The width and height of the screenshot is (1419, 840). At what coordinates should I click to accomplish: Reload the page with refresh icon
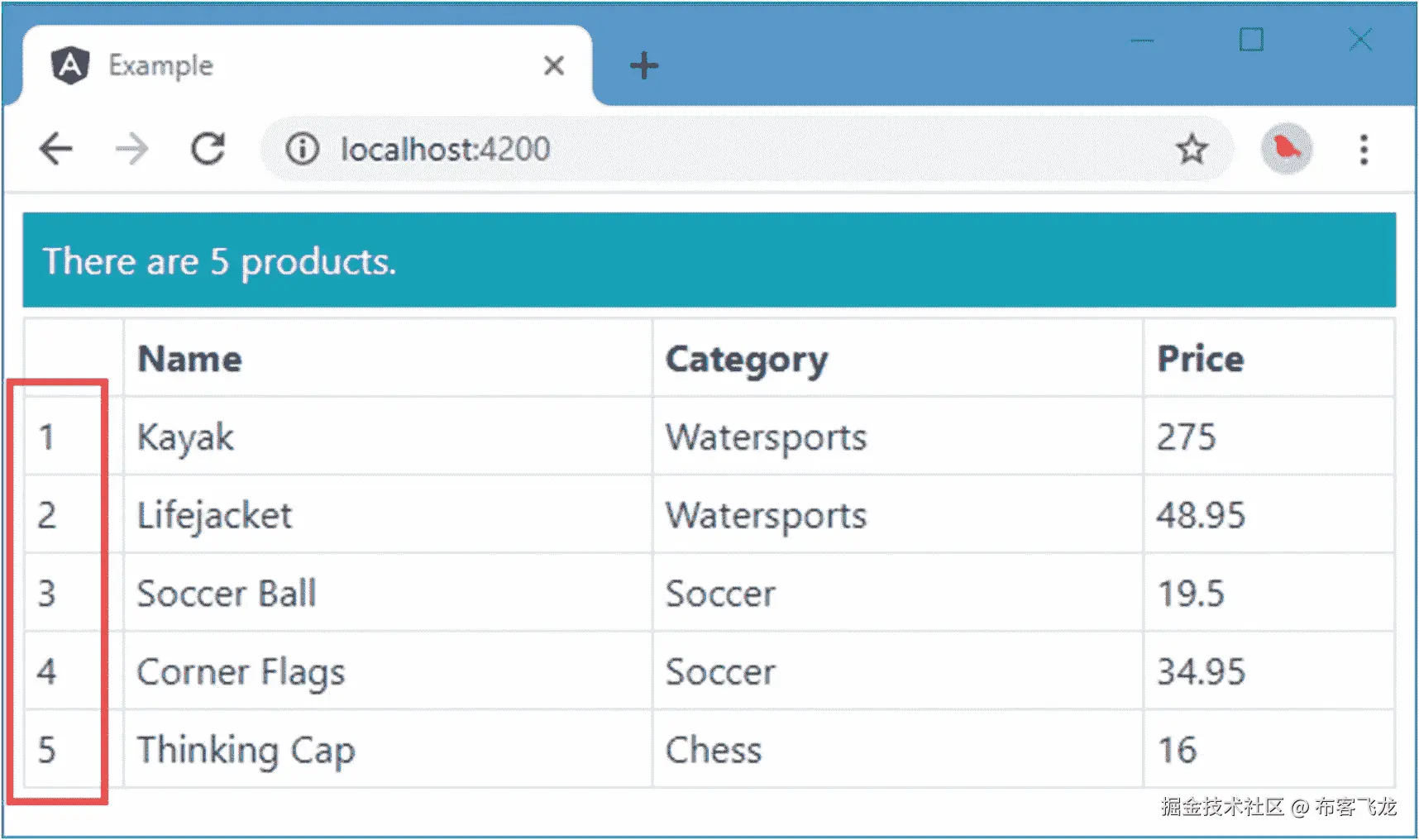(x=208, y=150)
